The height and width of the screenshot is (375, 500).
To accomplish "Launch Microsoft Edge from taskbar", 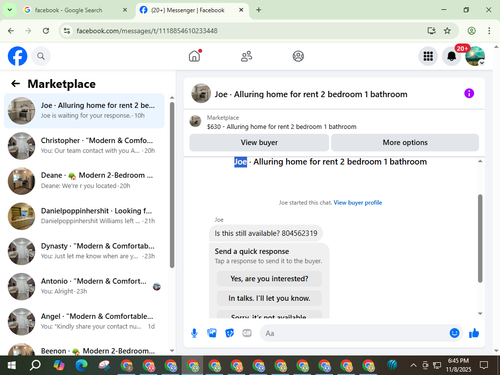I will pyautogui.click(x=81, y=365).
